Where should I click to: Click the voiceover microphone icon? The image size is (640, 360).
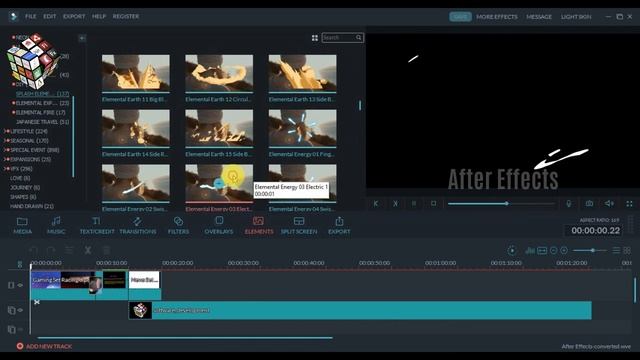[x=569, y=203]
